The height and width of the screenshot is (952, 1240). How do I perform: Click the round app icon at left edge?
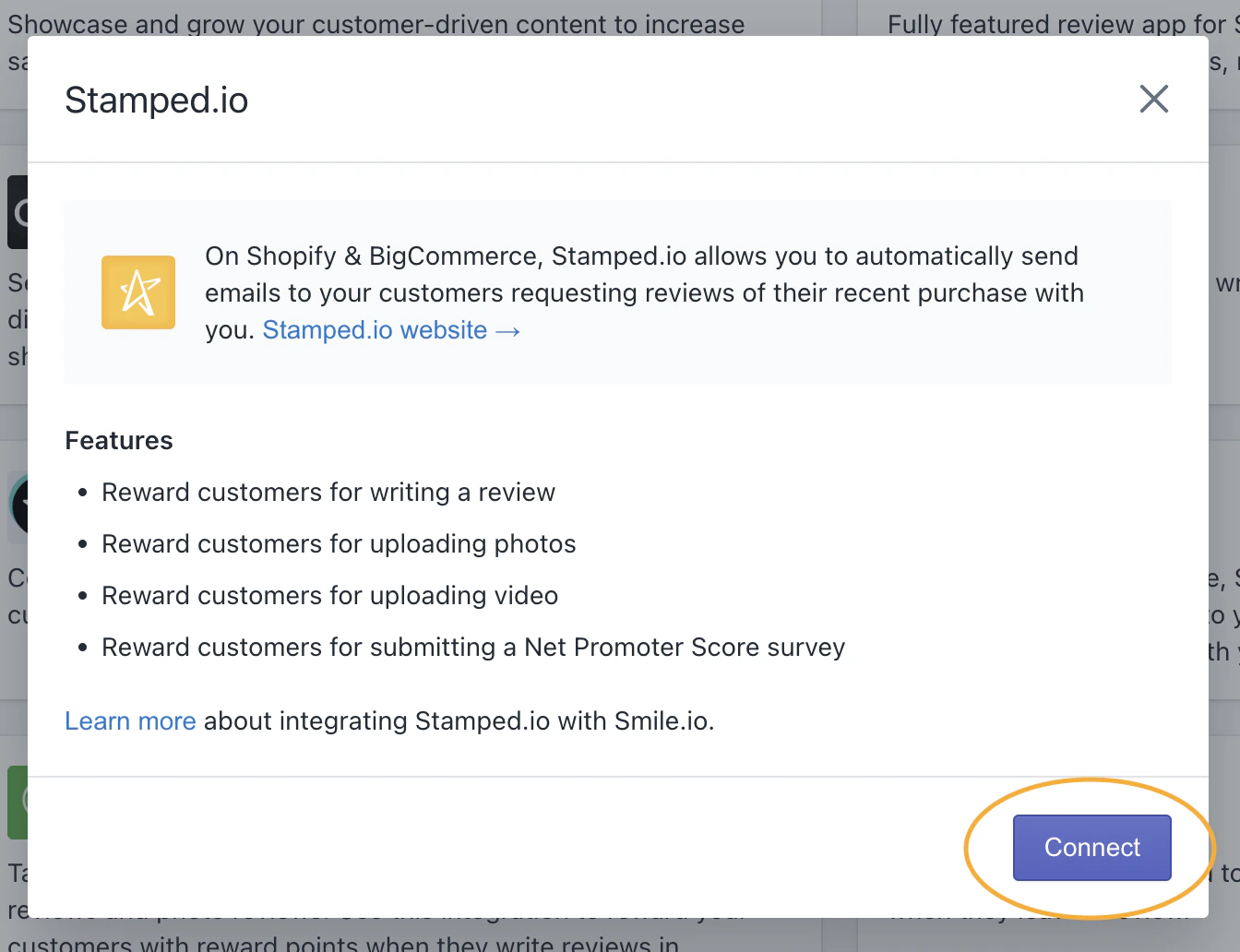point(18,505)
